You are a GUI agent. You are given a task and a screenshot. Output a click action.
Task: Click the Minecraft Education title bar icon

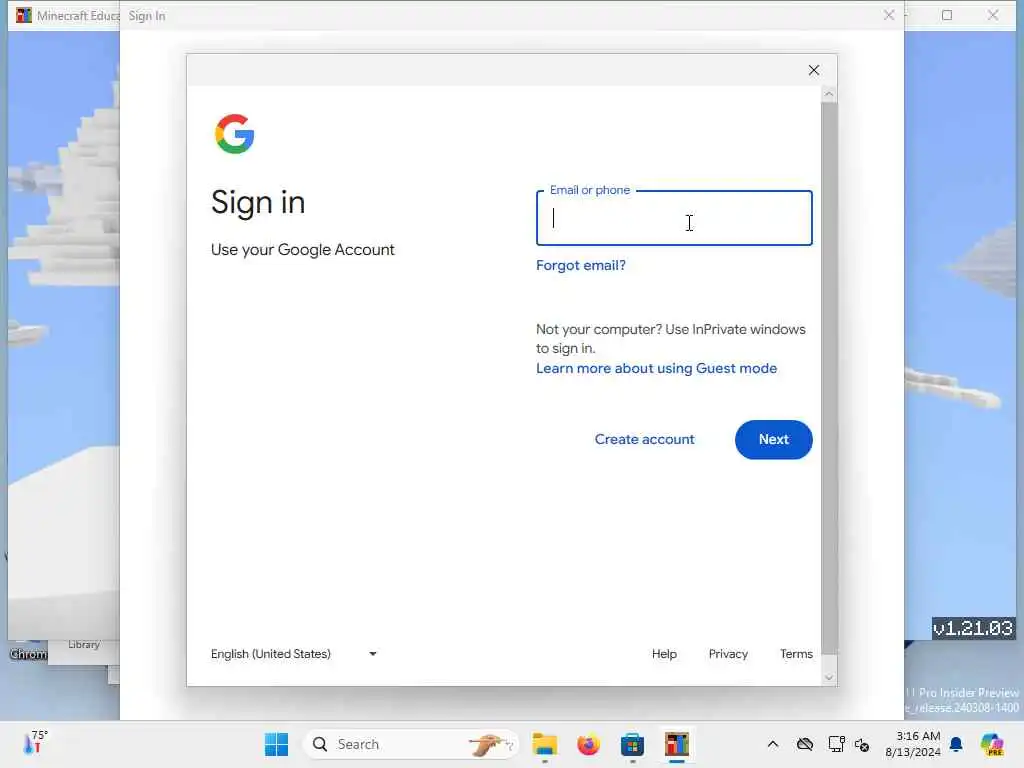pos(24,15)
